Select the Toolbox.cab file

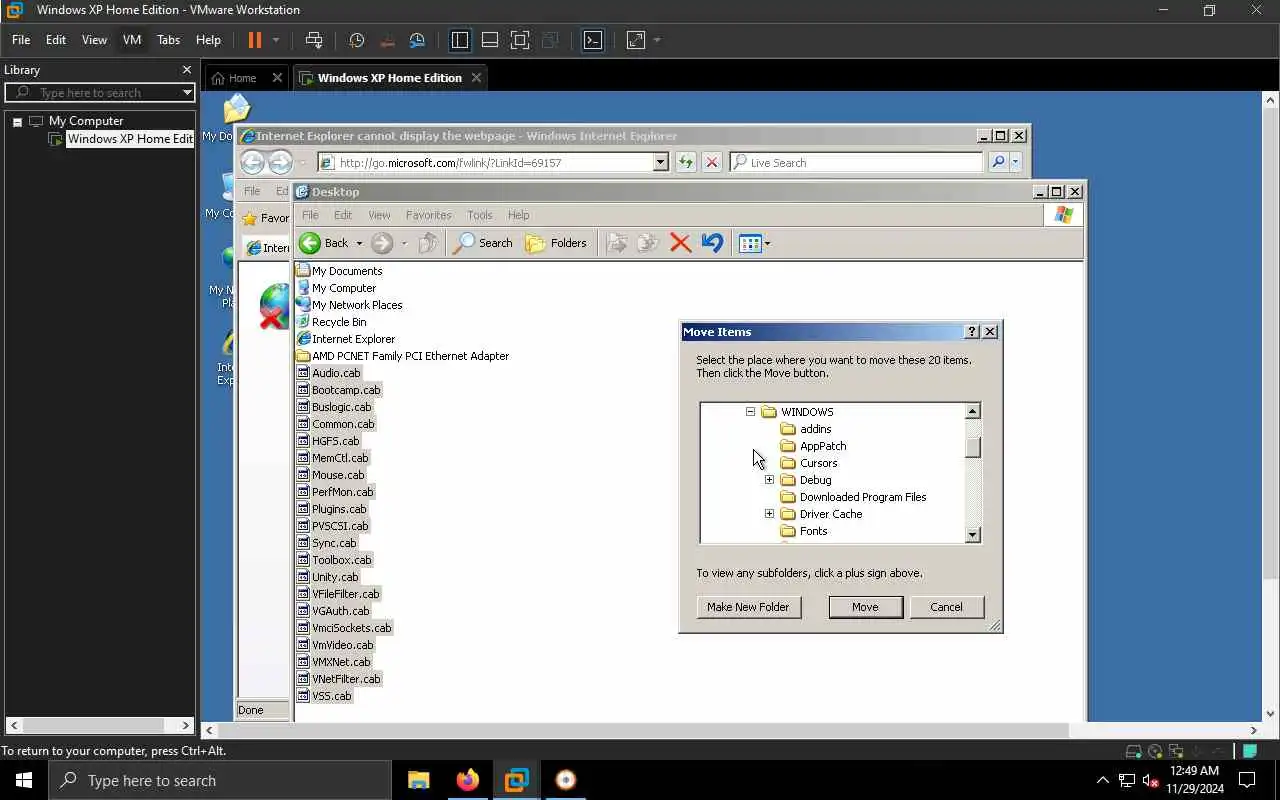click(341, 560)
